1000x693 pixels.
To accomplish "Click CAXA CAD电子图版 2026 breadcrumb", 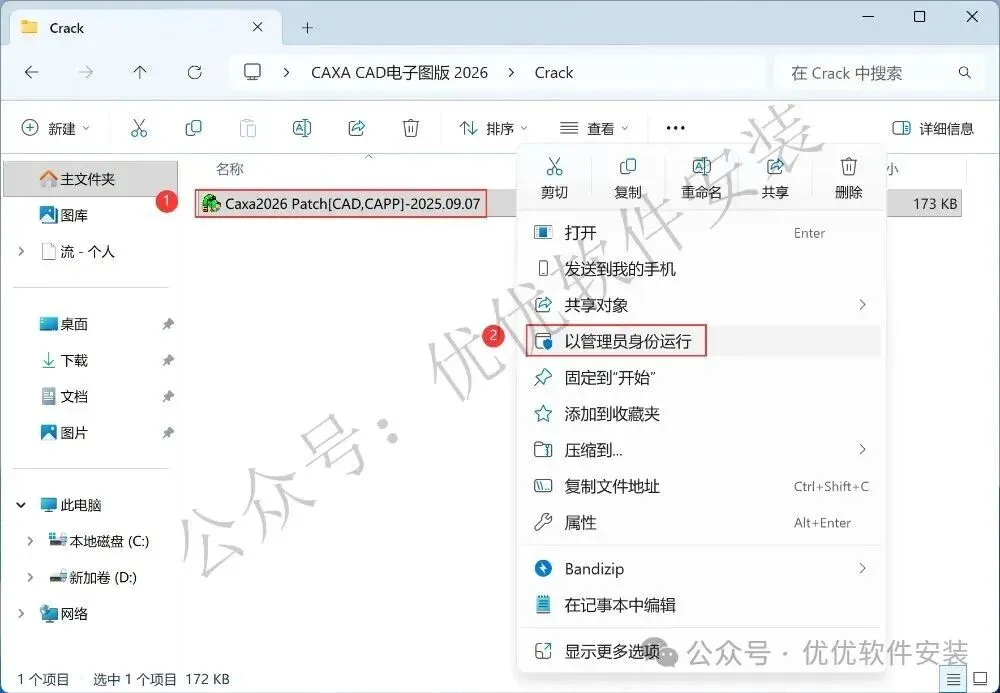I will 399,73.
